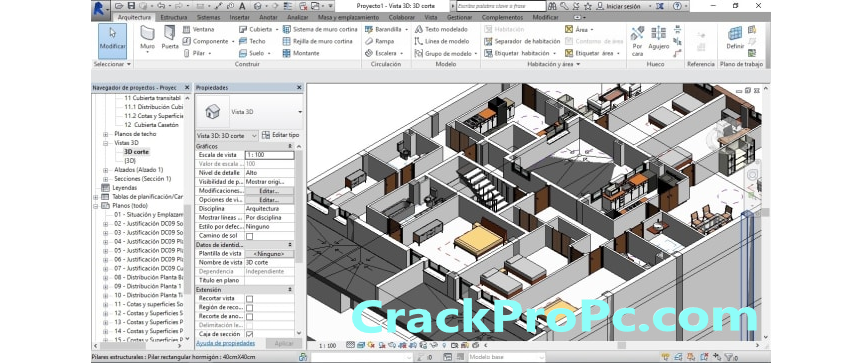
Task: Open the Vista 3D: 3D corte dropdown
Action: (226, 135)
